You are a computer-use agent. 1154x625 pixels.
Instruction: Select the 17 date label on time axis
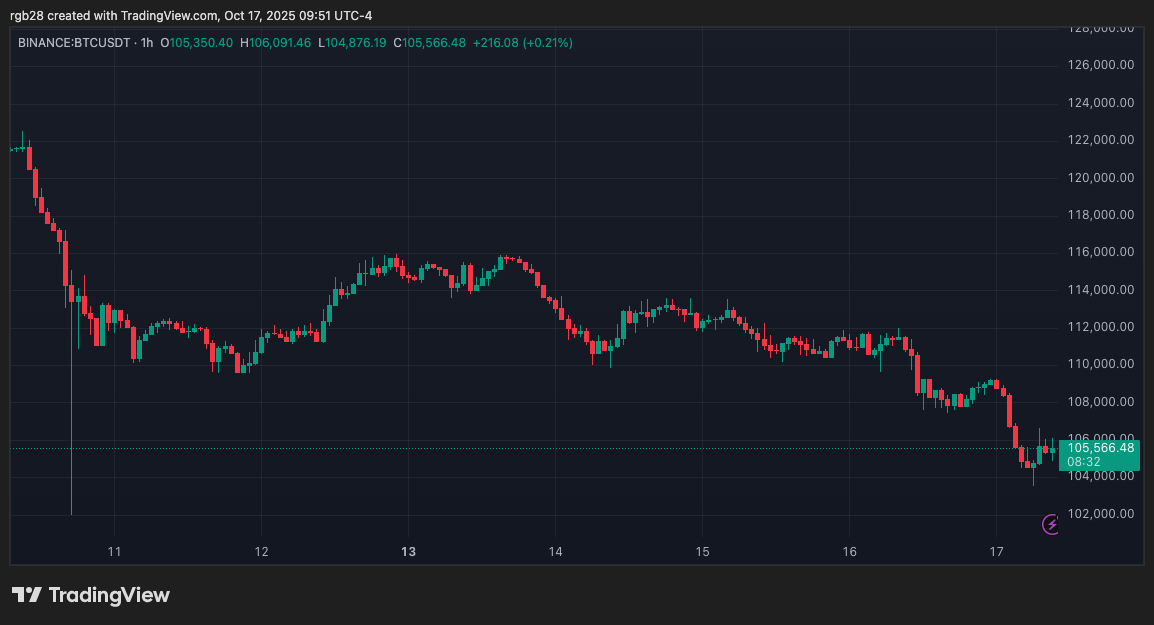(996, 551)
